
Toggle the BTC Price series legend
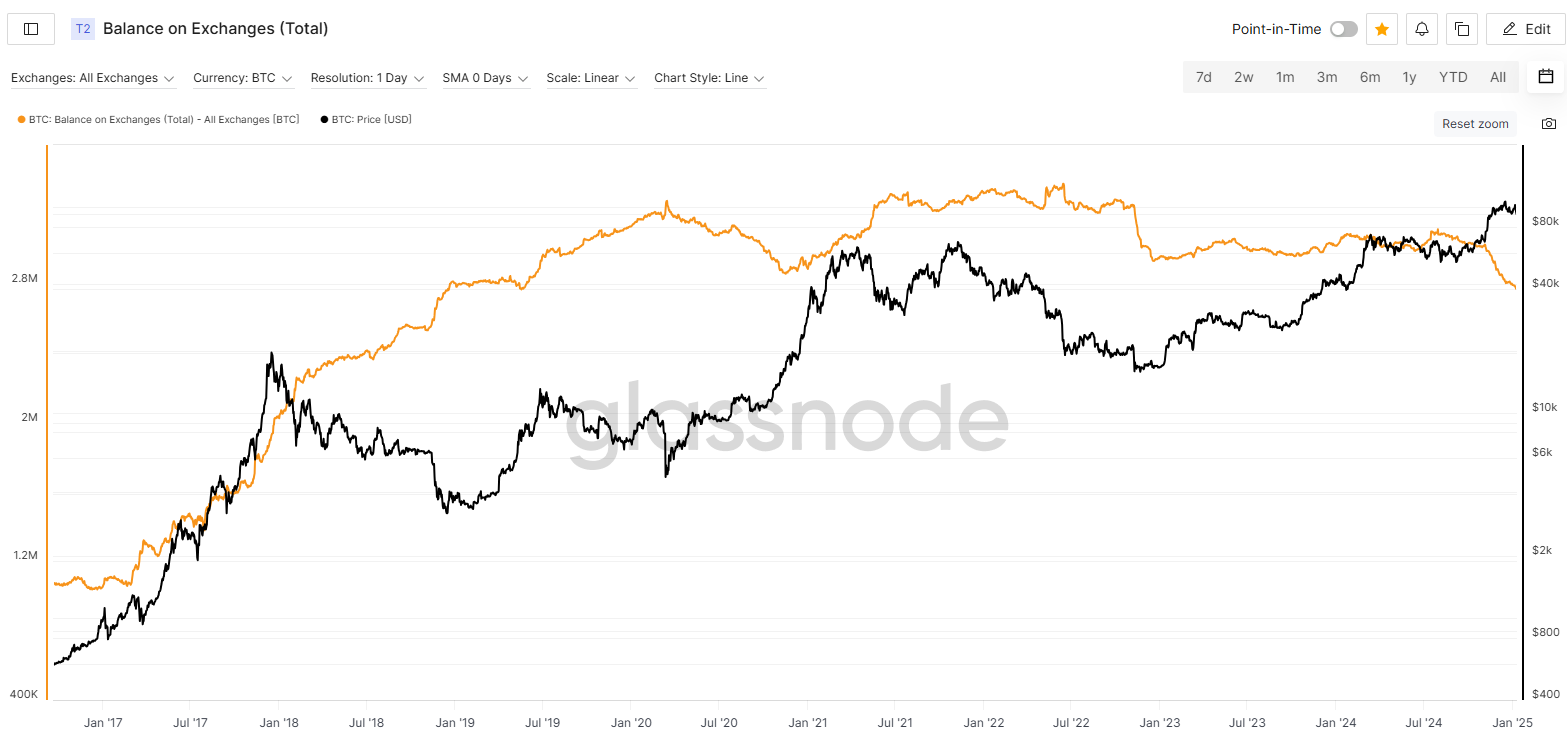click(366, 120)
